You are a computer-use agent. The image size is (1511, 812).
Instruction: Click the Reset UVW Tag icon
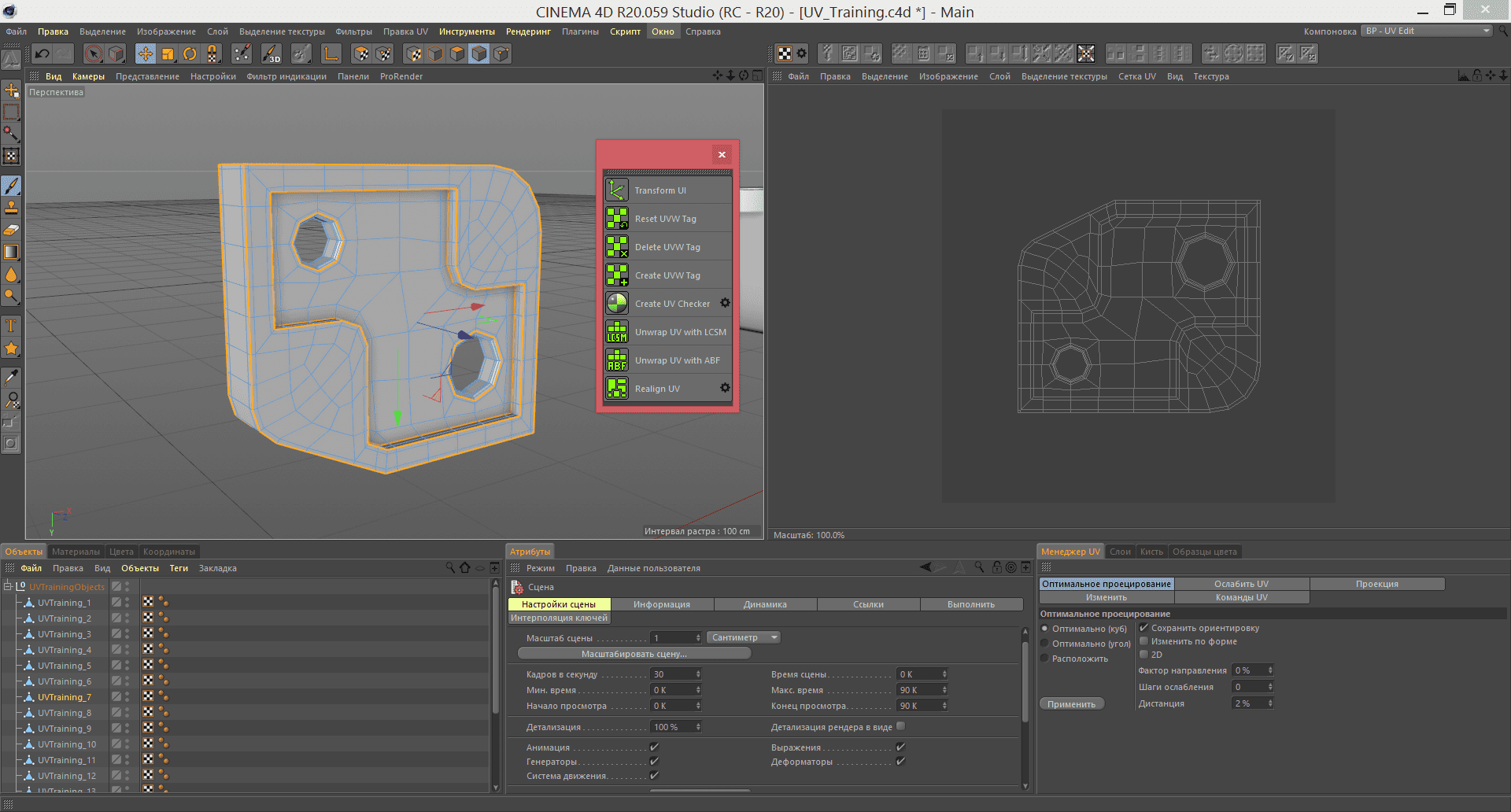617,219
